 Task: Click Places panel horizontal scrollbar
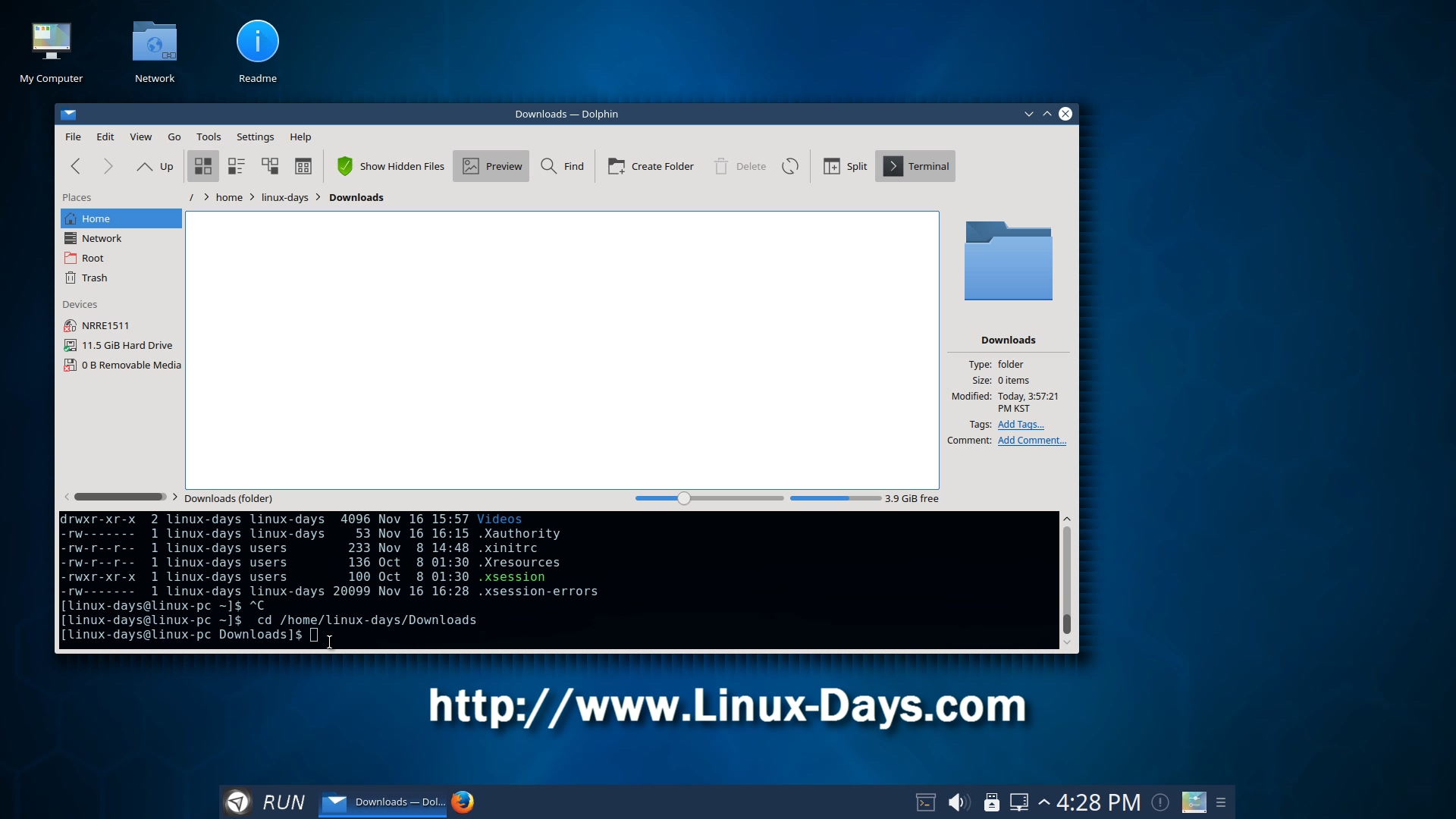click(x=120, y=497)
